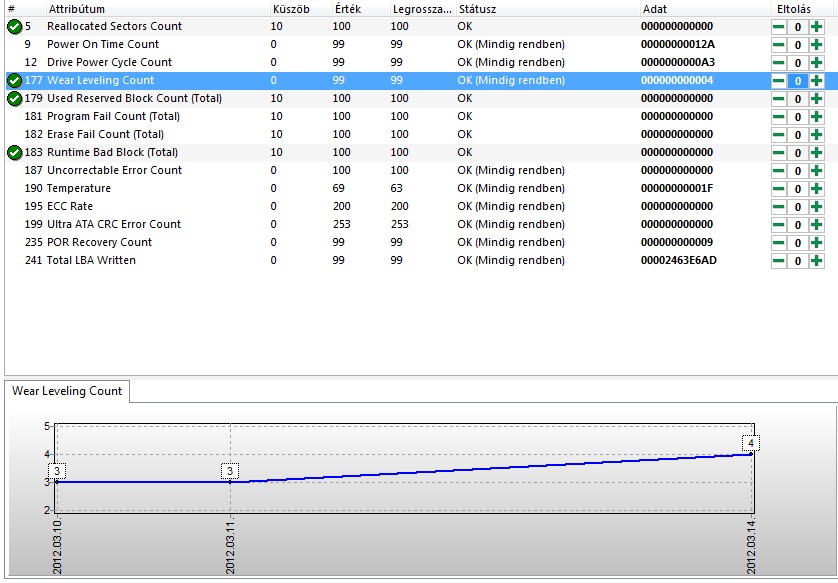
Task: Sort by Attribútum column header
Action: point(158,9)
